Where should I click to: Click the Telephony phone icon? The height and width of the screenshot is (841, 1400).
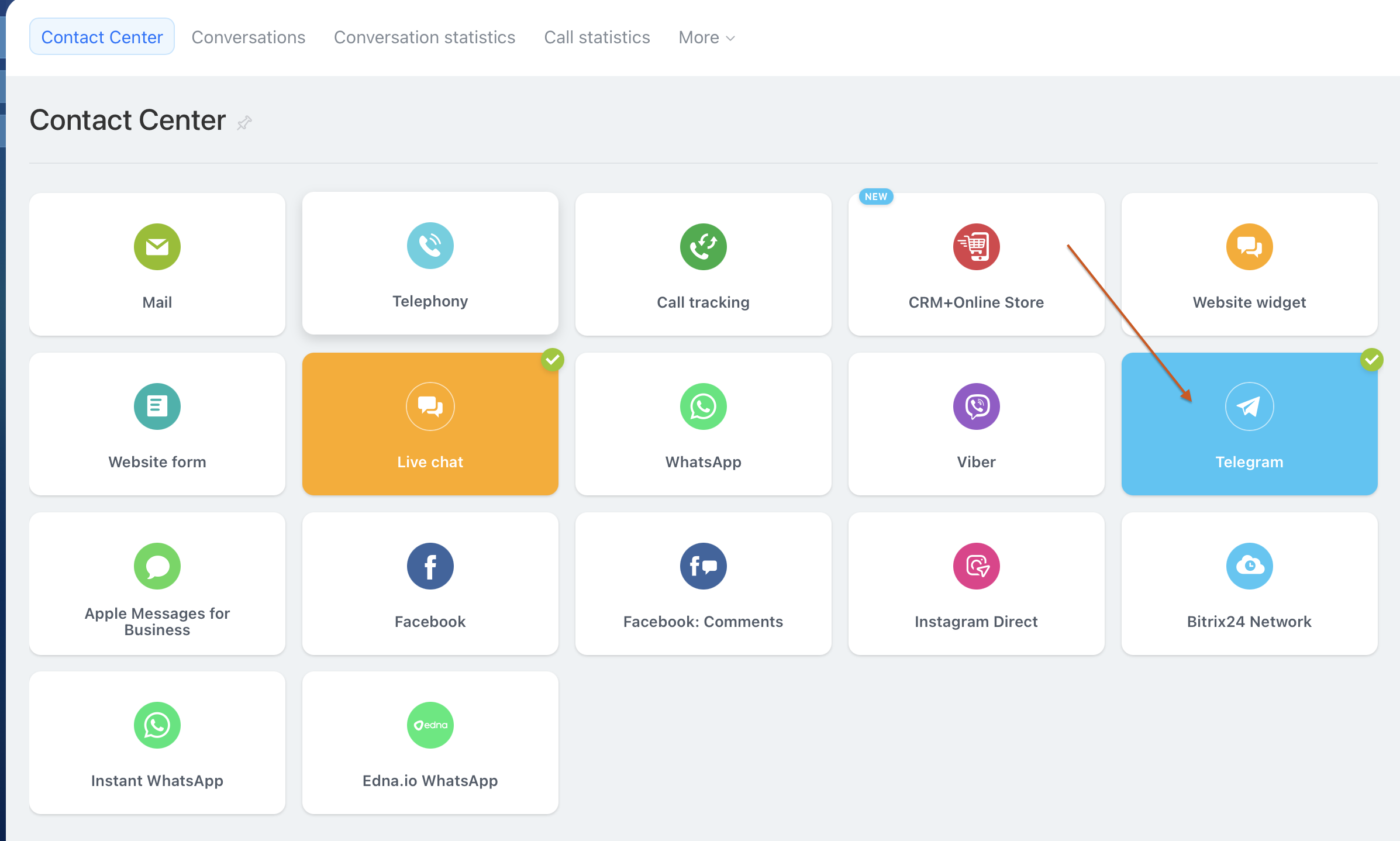[430, 246]
